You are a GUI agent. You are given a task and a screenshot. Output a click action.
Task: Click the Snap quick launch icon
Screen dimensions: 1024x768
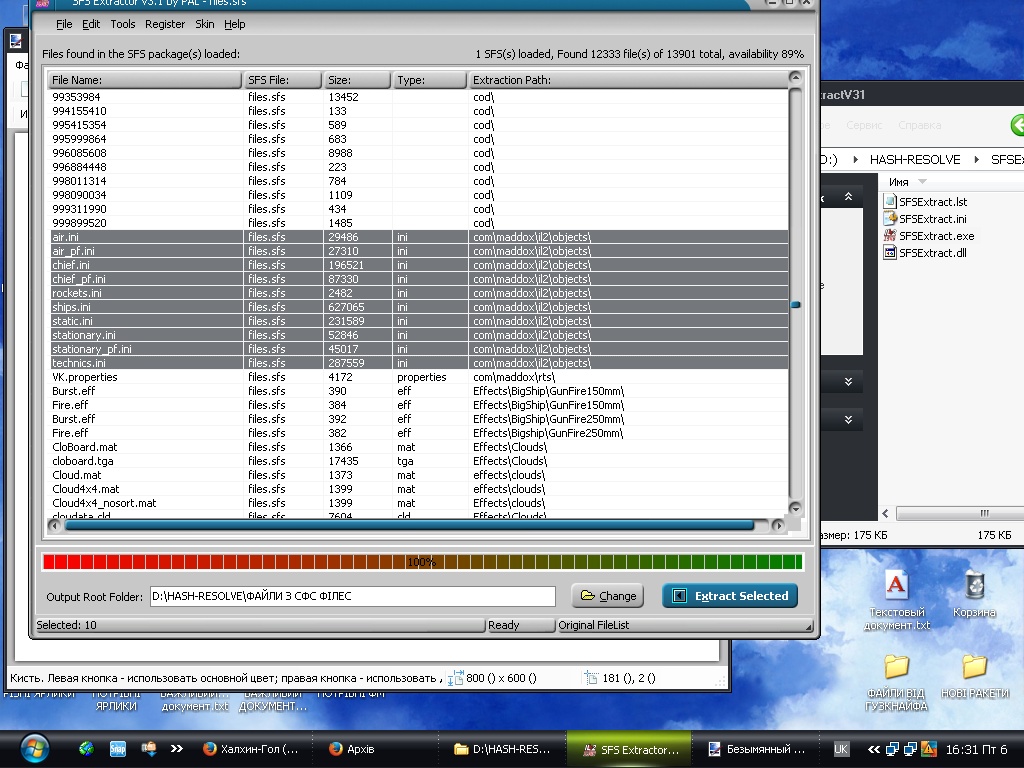118,749
